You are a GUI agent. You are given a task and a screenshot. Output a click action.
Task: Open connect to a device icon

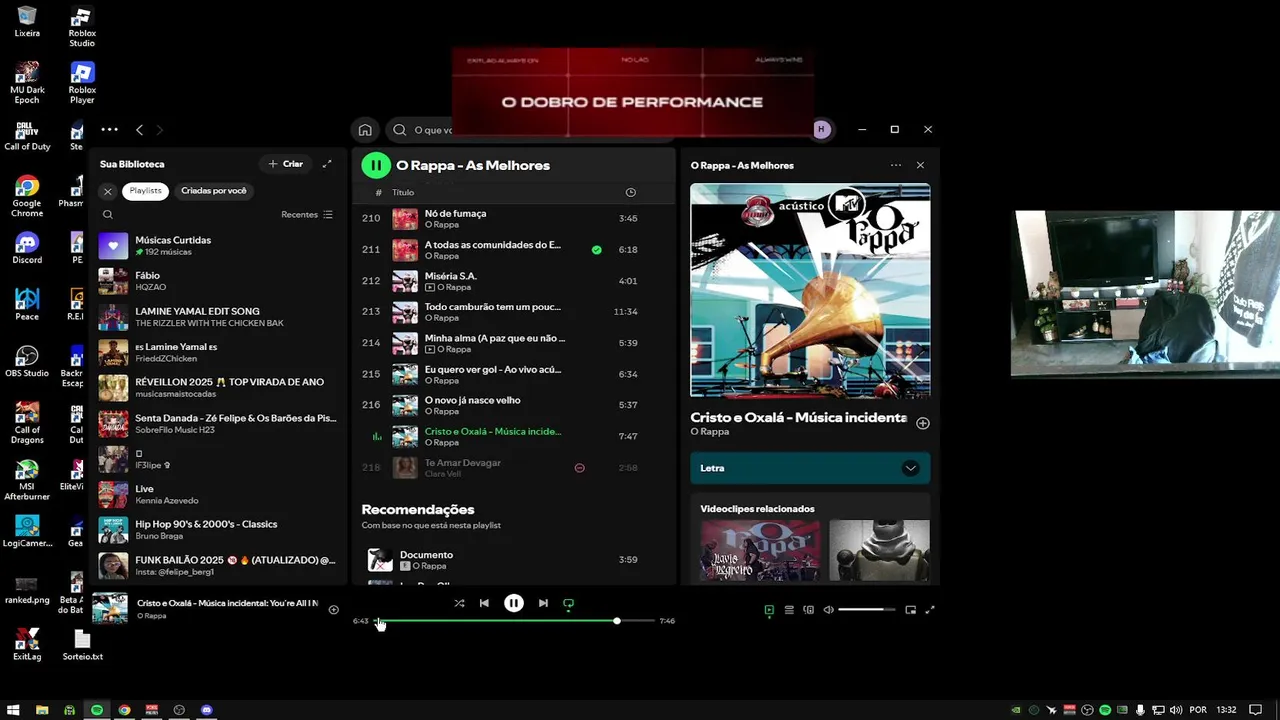(x=809, y=610)
